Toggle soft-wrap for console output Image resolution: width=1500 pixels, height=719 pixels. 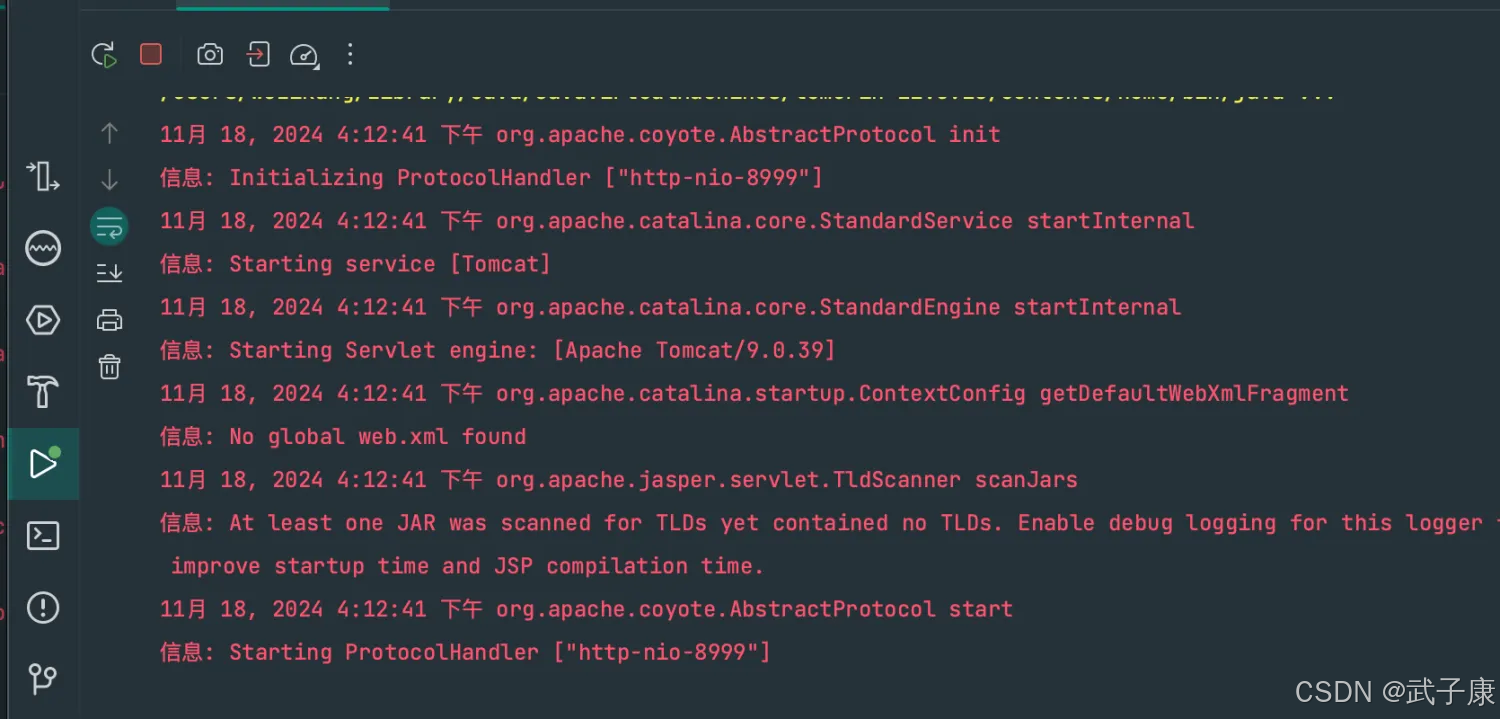click(x=110, y=227)
